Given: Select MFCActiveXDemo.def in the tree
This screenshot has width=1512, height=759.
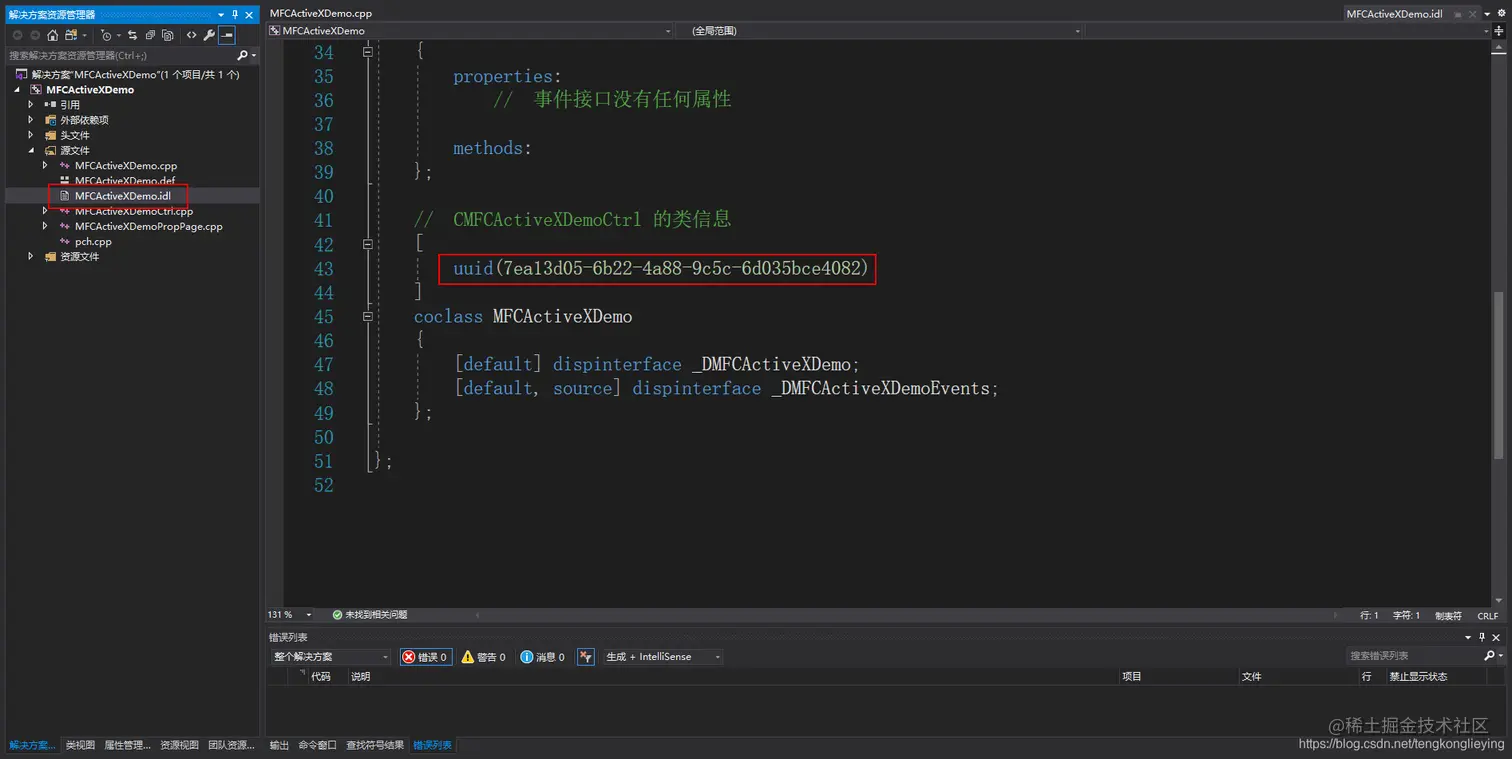Looking at the screenshot, I should click(125, 181).
